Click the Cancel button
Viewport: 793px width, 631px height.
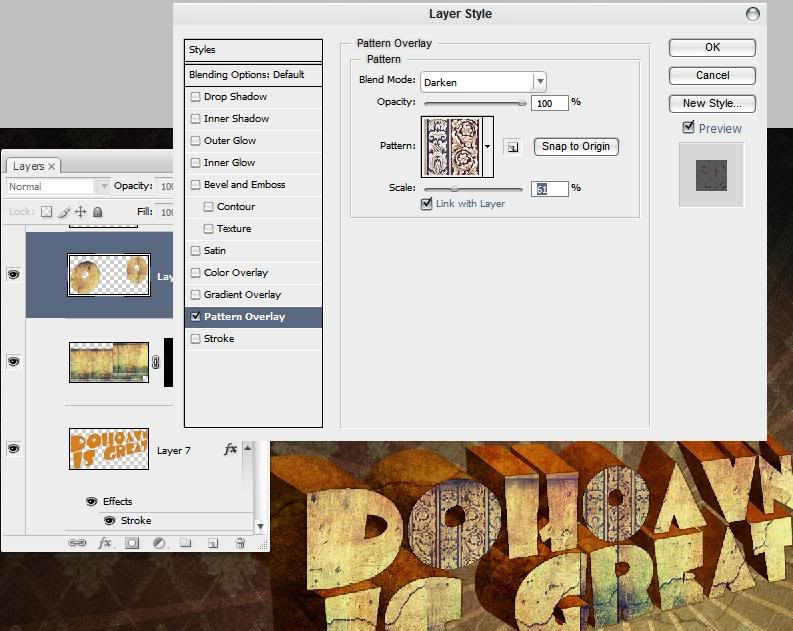pos(712,75)
